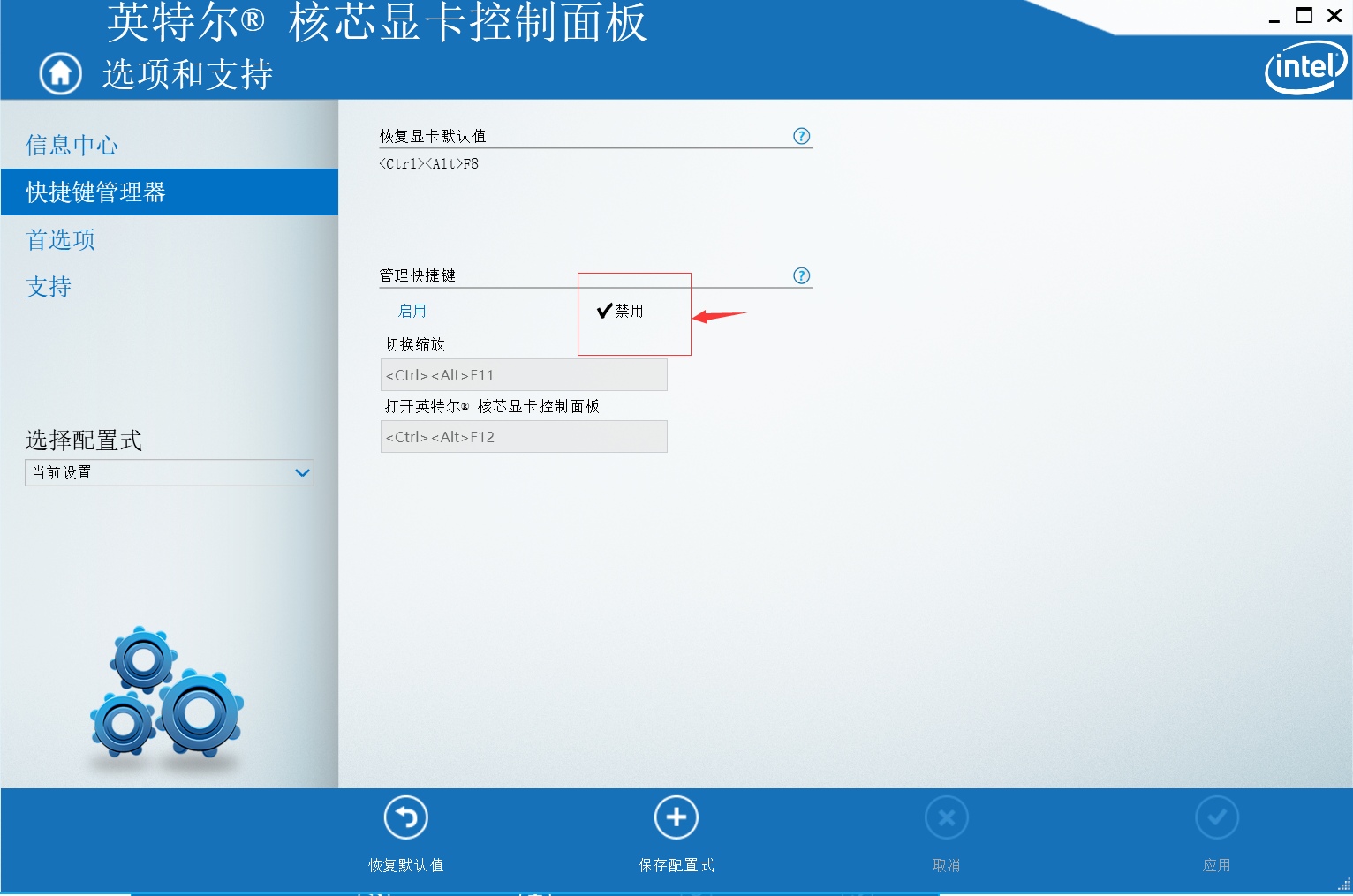The image size is (1353, 896).
Task: Click the 切换缩放 hotkey field
Action: coord(524,375)
